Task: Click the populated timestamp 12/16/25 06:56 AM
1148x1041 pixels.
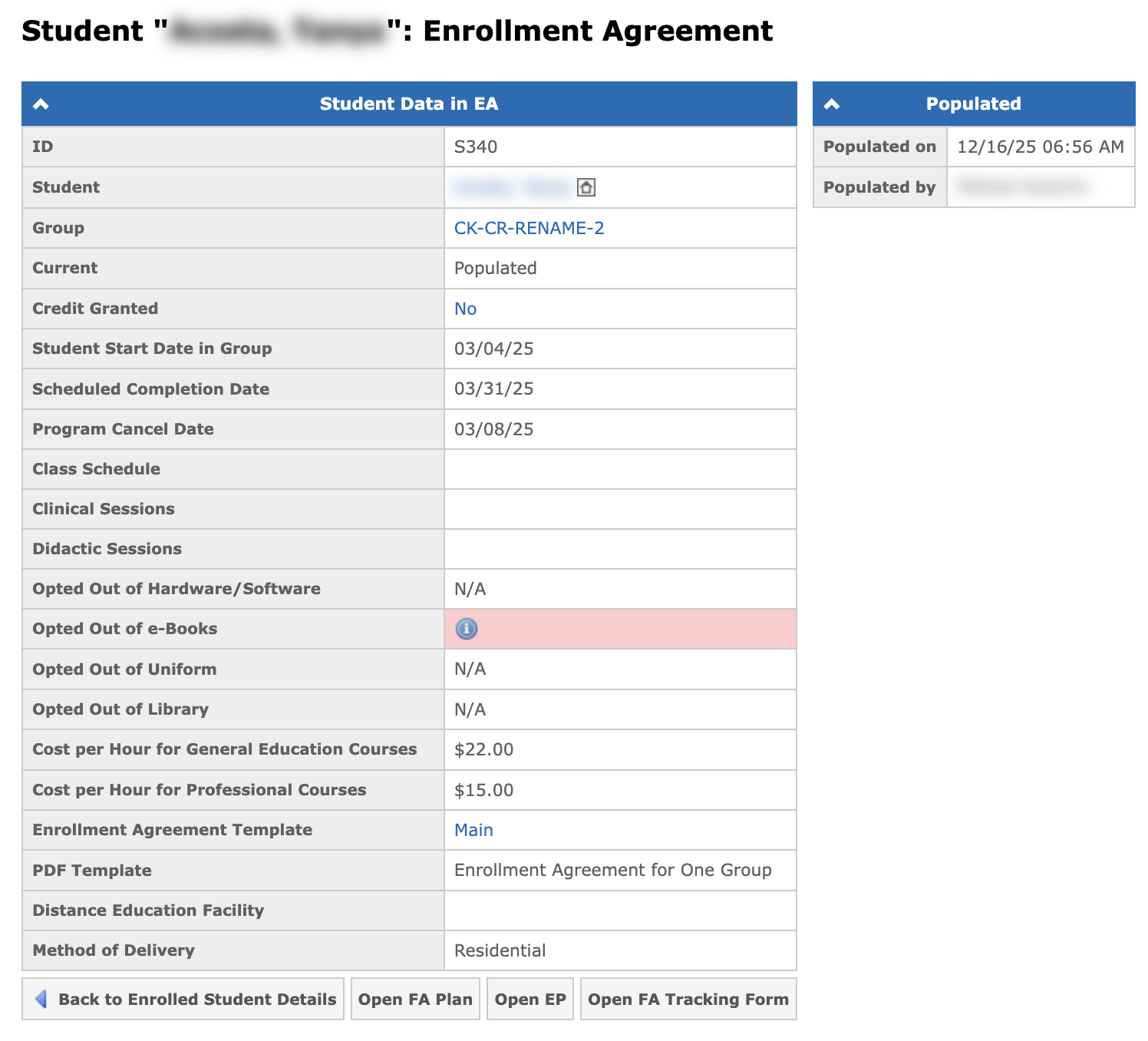Action: coord(1040,147)
